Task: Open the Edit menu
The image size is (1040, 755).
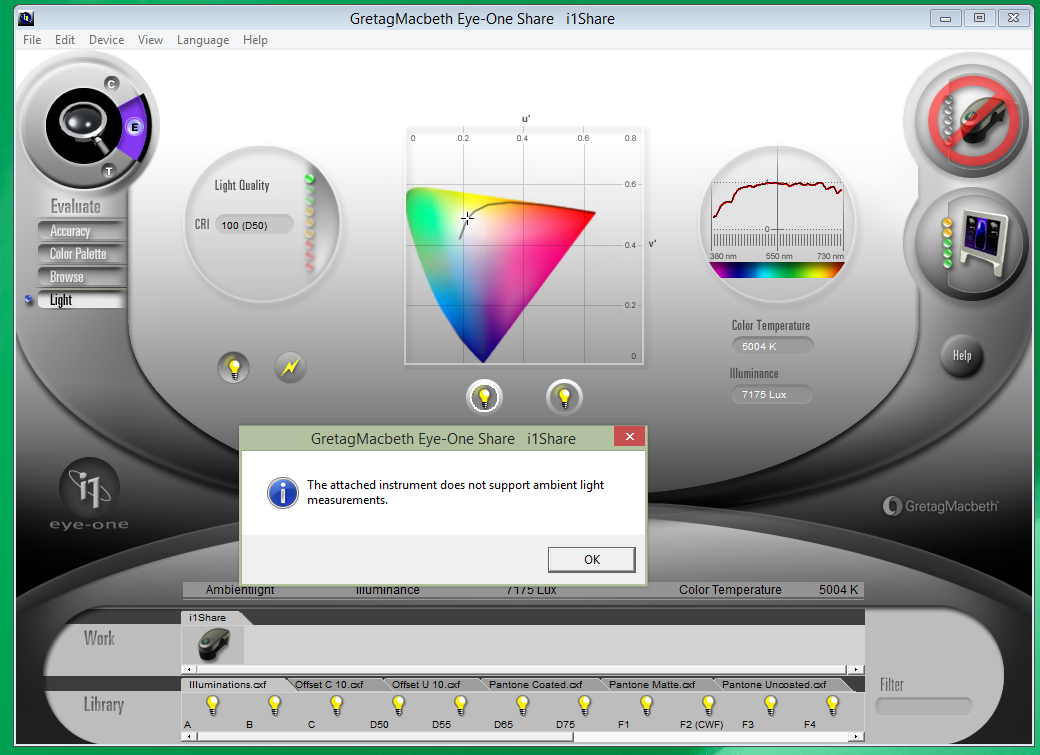Action: 65,40
